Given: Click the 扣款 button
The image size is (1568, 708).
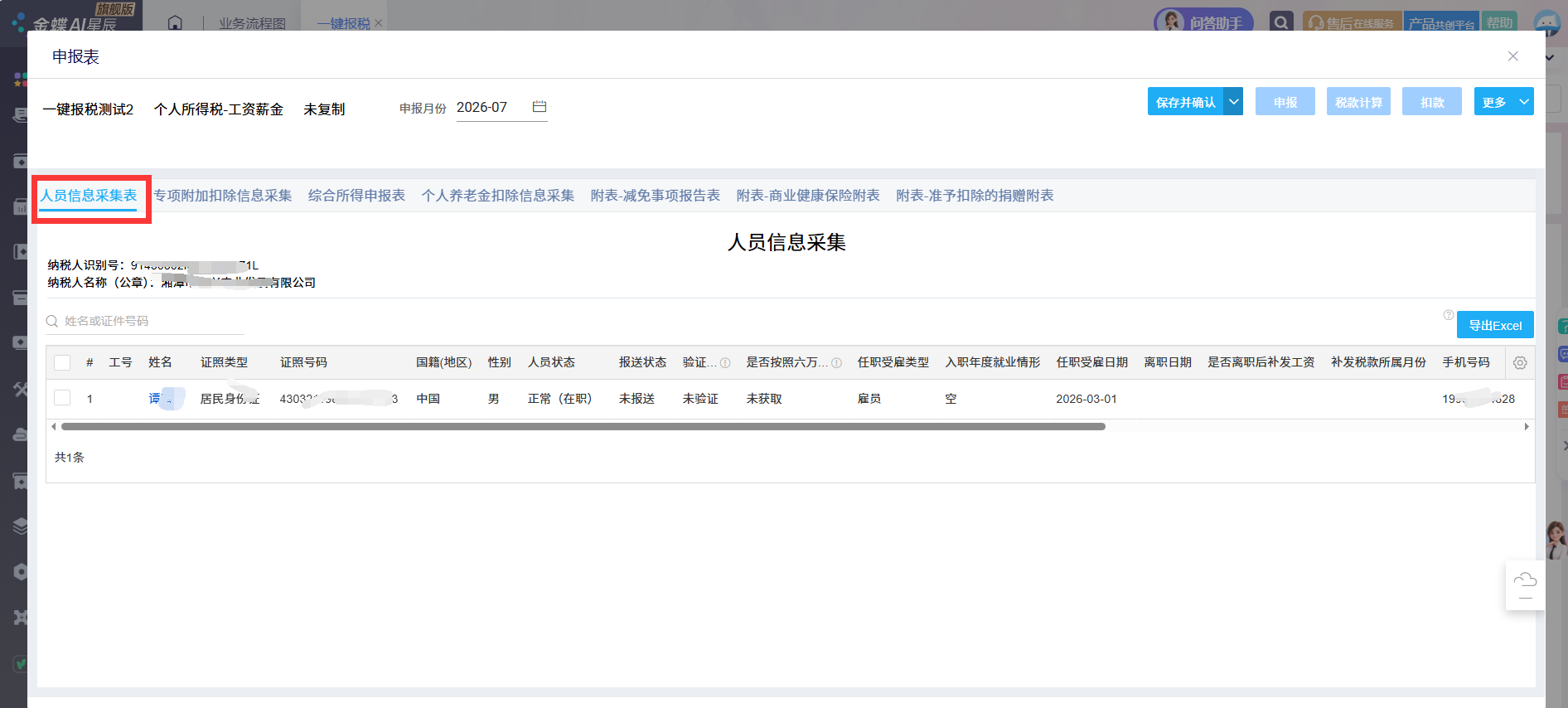Looking at the screenshot, I should (x=1431, y=102).
